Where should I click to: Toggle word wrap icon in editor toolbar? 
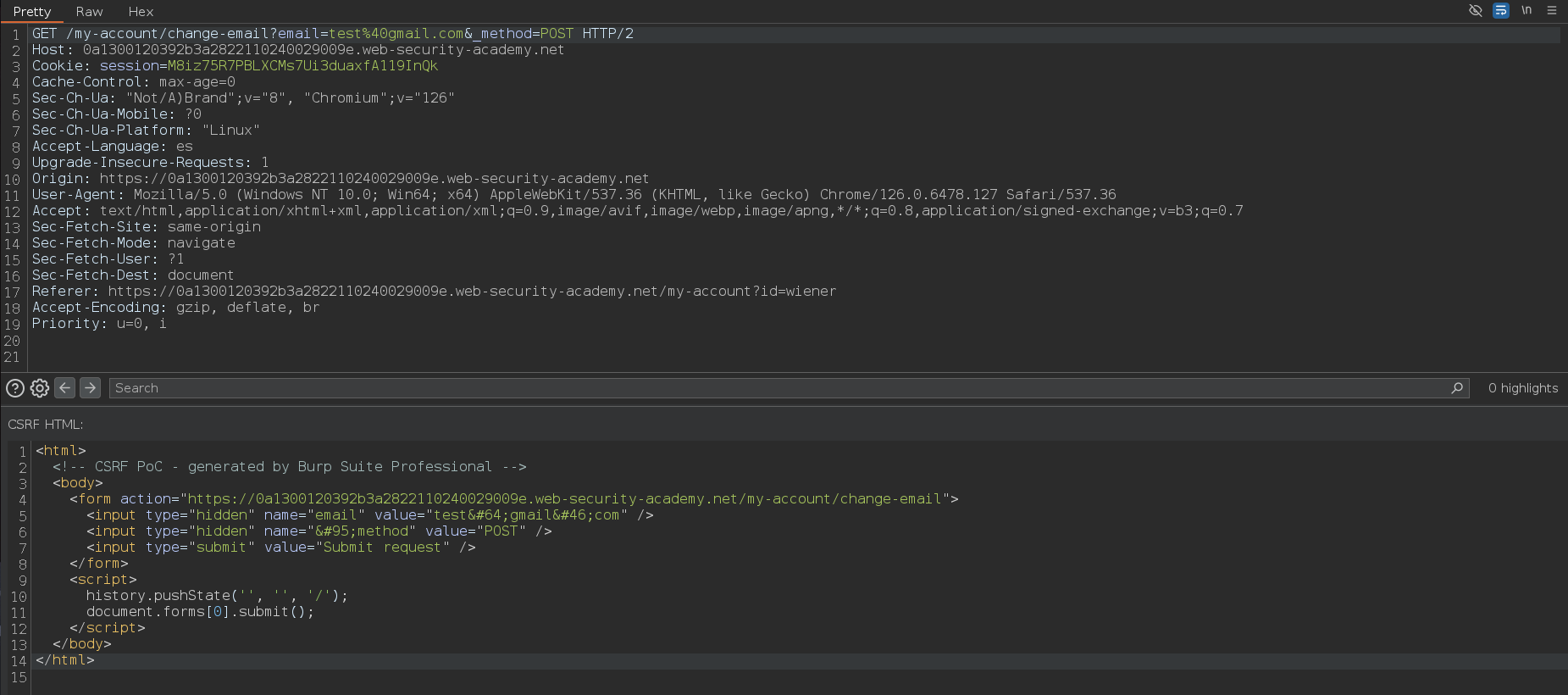[1500, 10]
